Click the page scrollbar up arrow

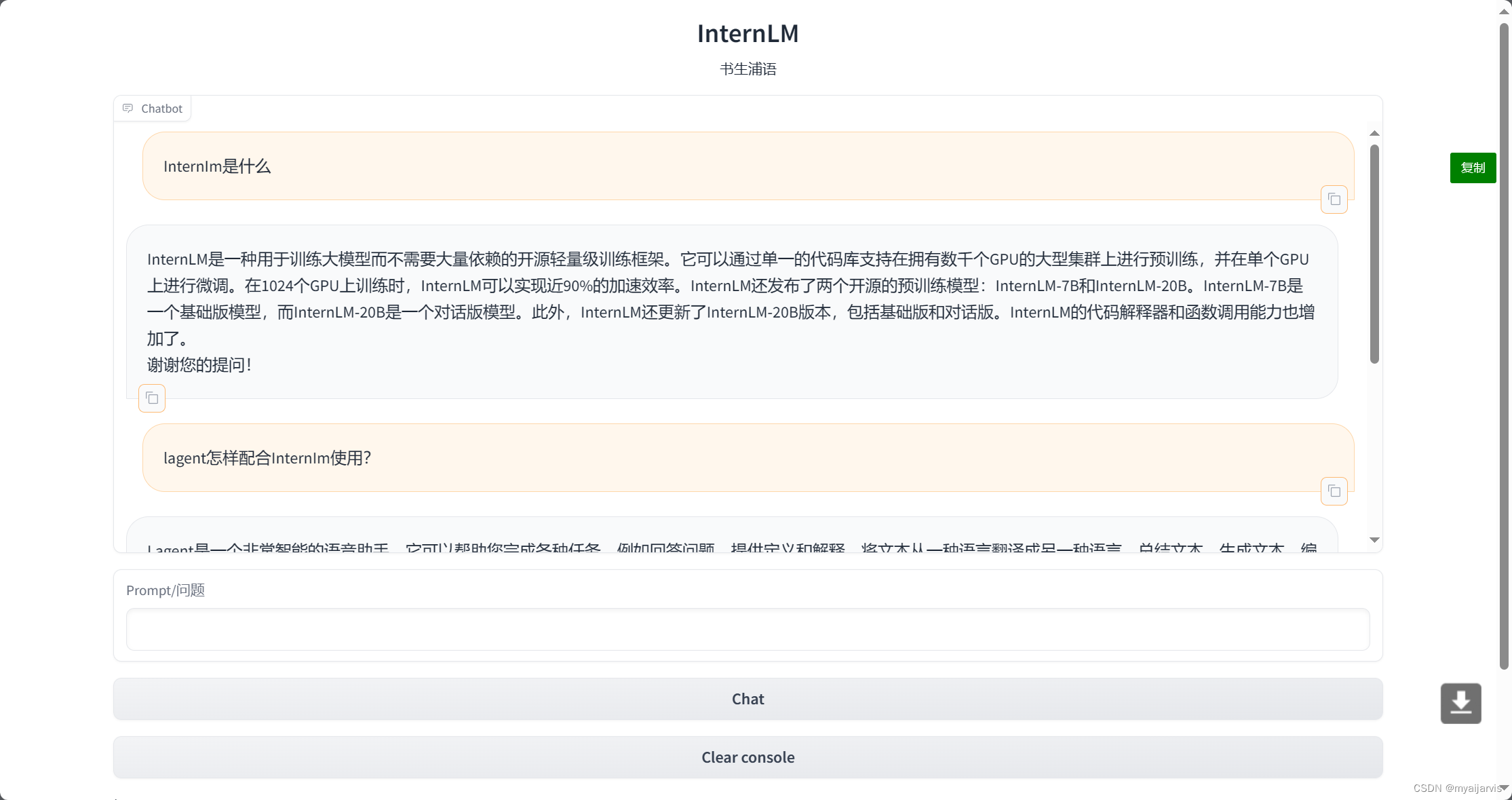tap(1504, 12)
